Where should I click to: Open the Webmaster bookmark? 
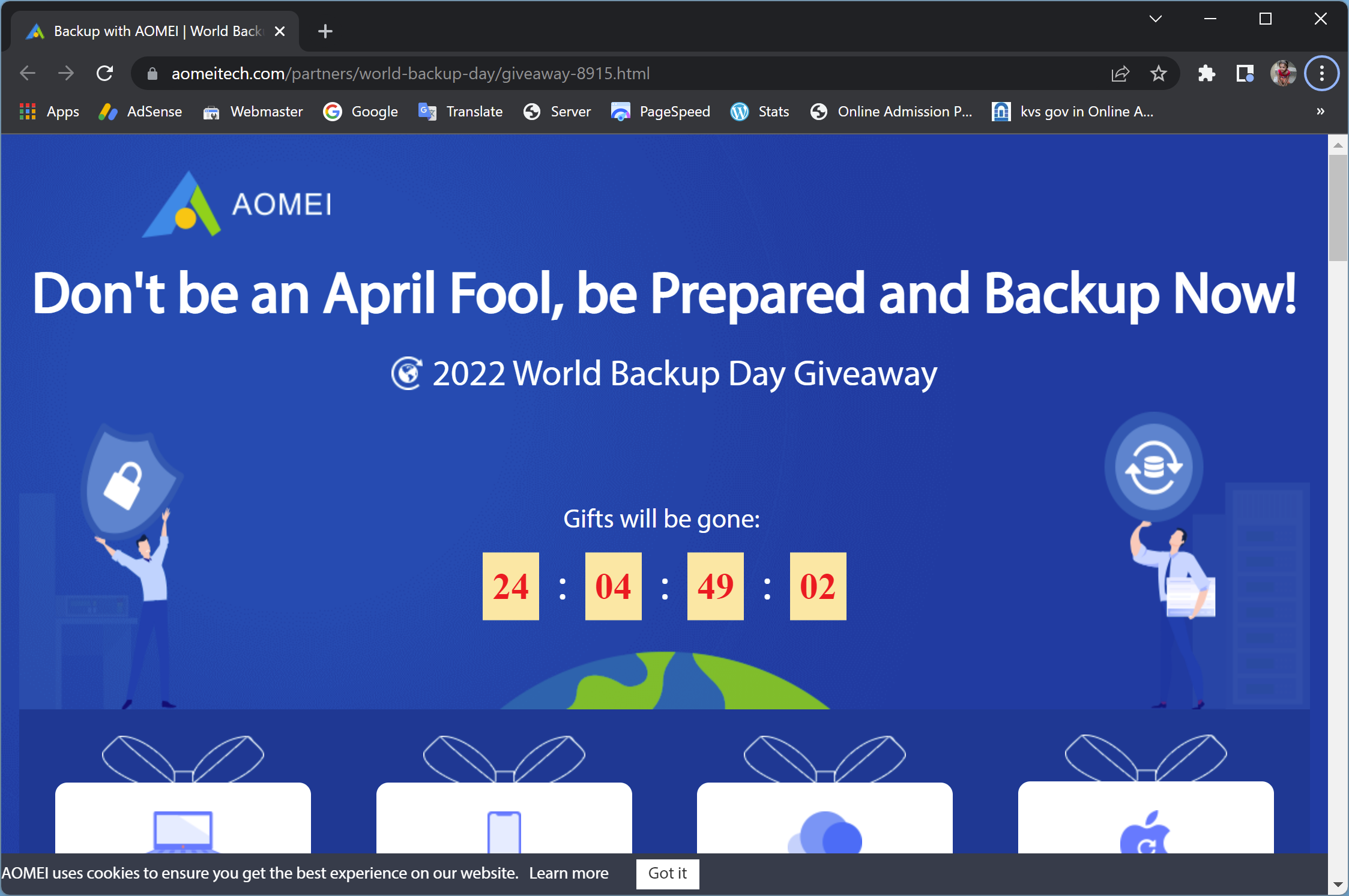coord(253,112)
